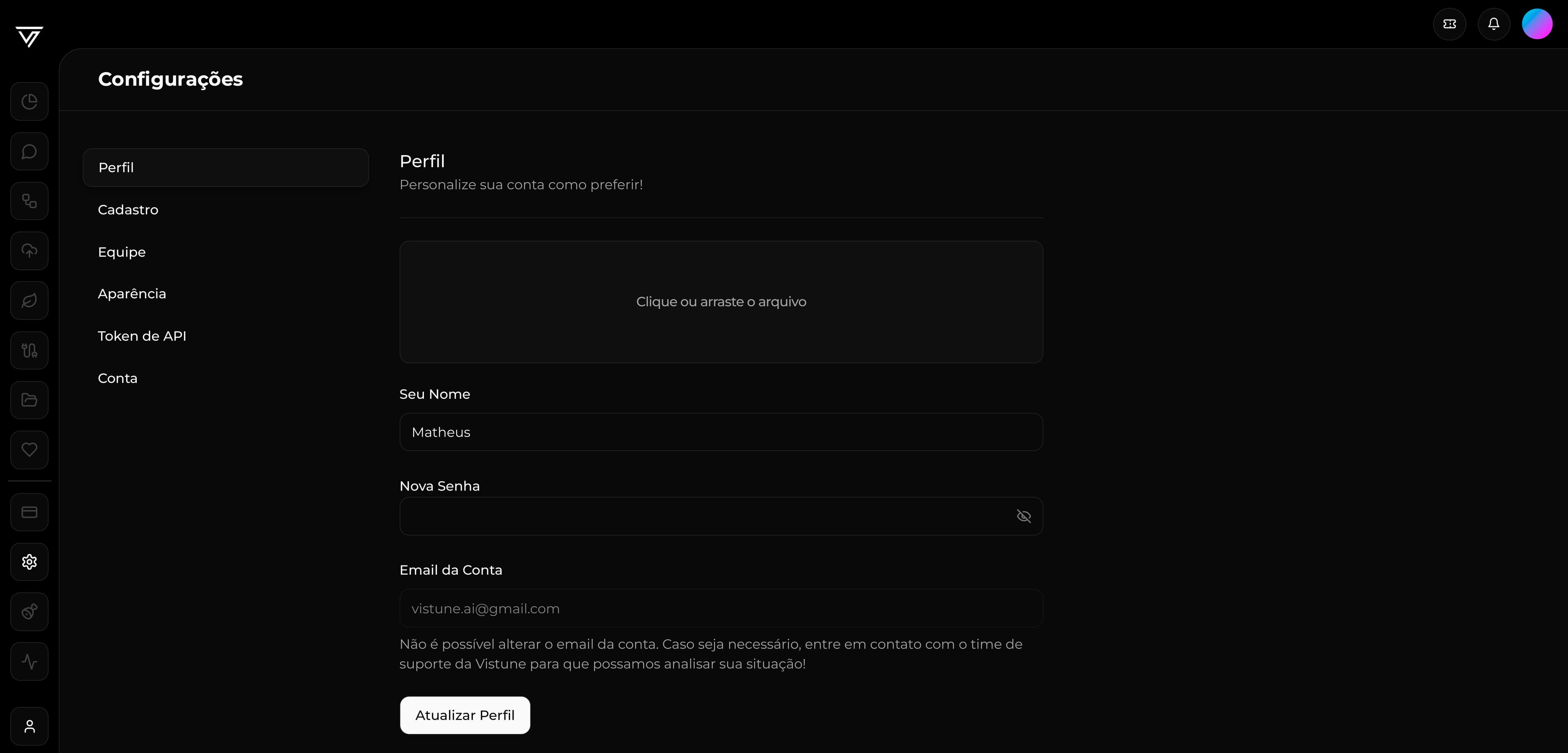Screen dimensions: 1568x753
Task: Click the file upload drop area
Action: tap(721, 302)
